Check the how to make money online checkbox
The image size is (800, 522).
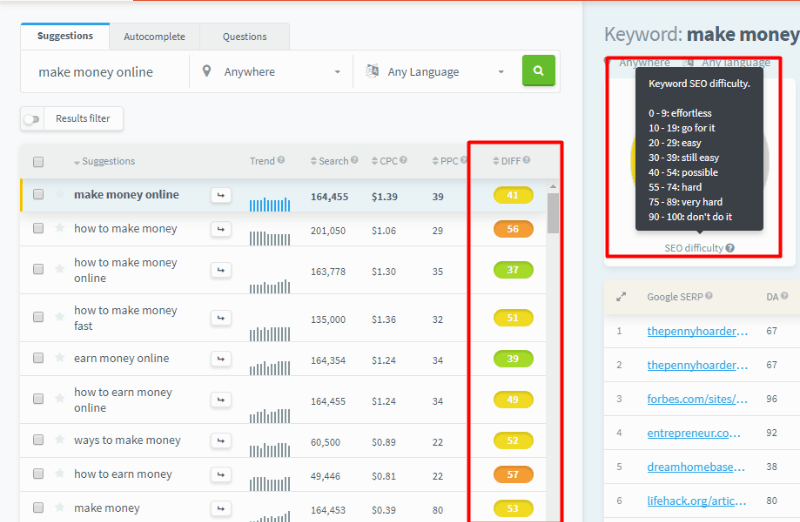38,269
